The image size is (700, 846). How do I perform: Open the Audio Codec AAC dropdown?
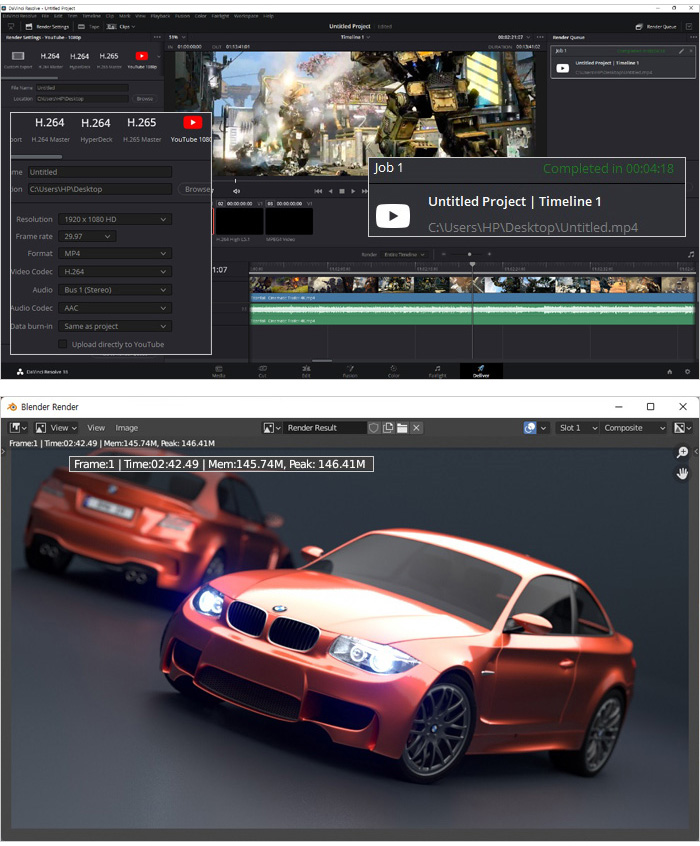pyautogui.click(x=114, y=308)
